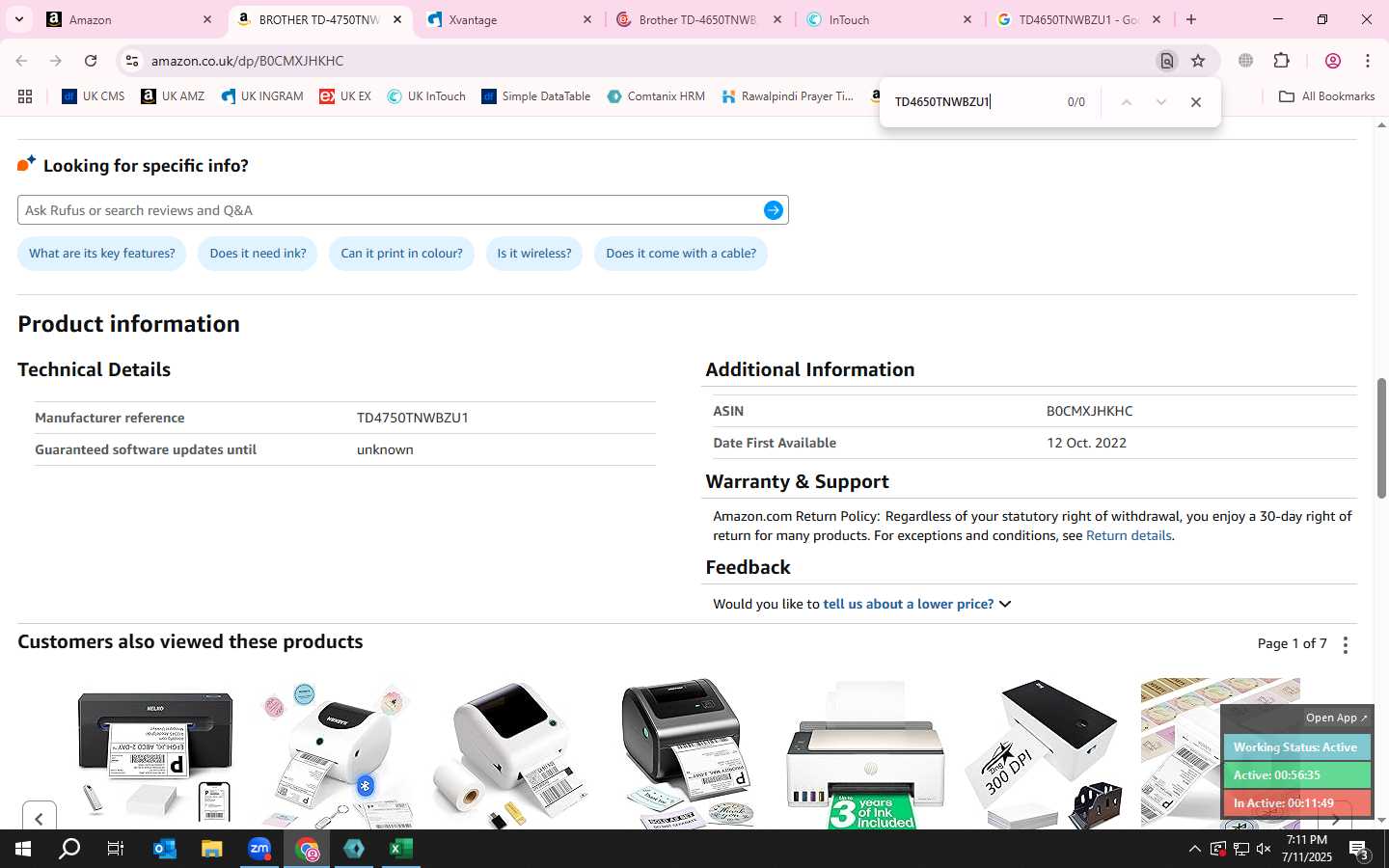Select 'Can it print in colour?' suggestion

click(x=401, y=254)
